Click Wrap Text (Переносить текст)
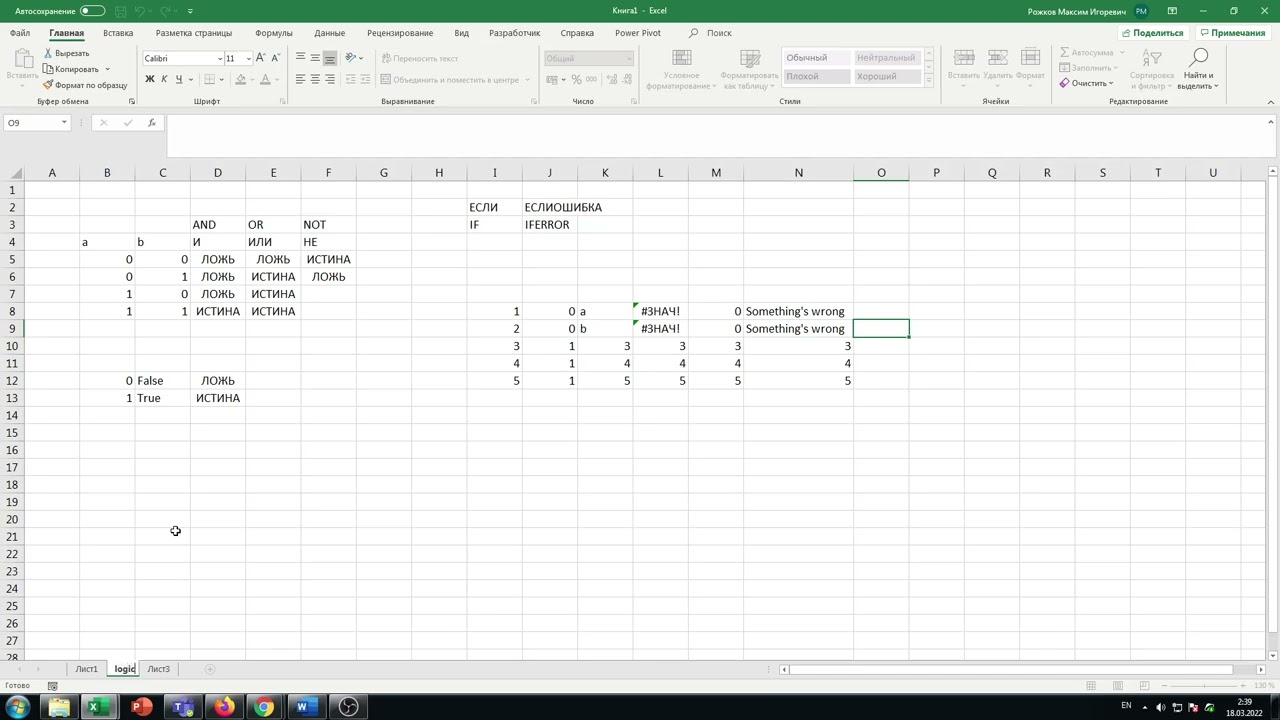Screen dimensions: 1280x720 [419, 58]
